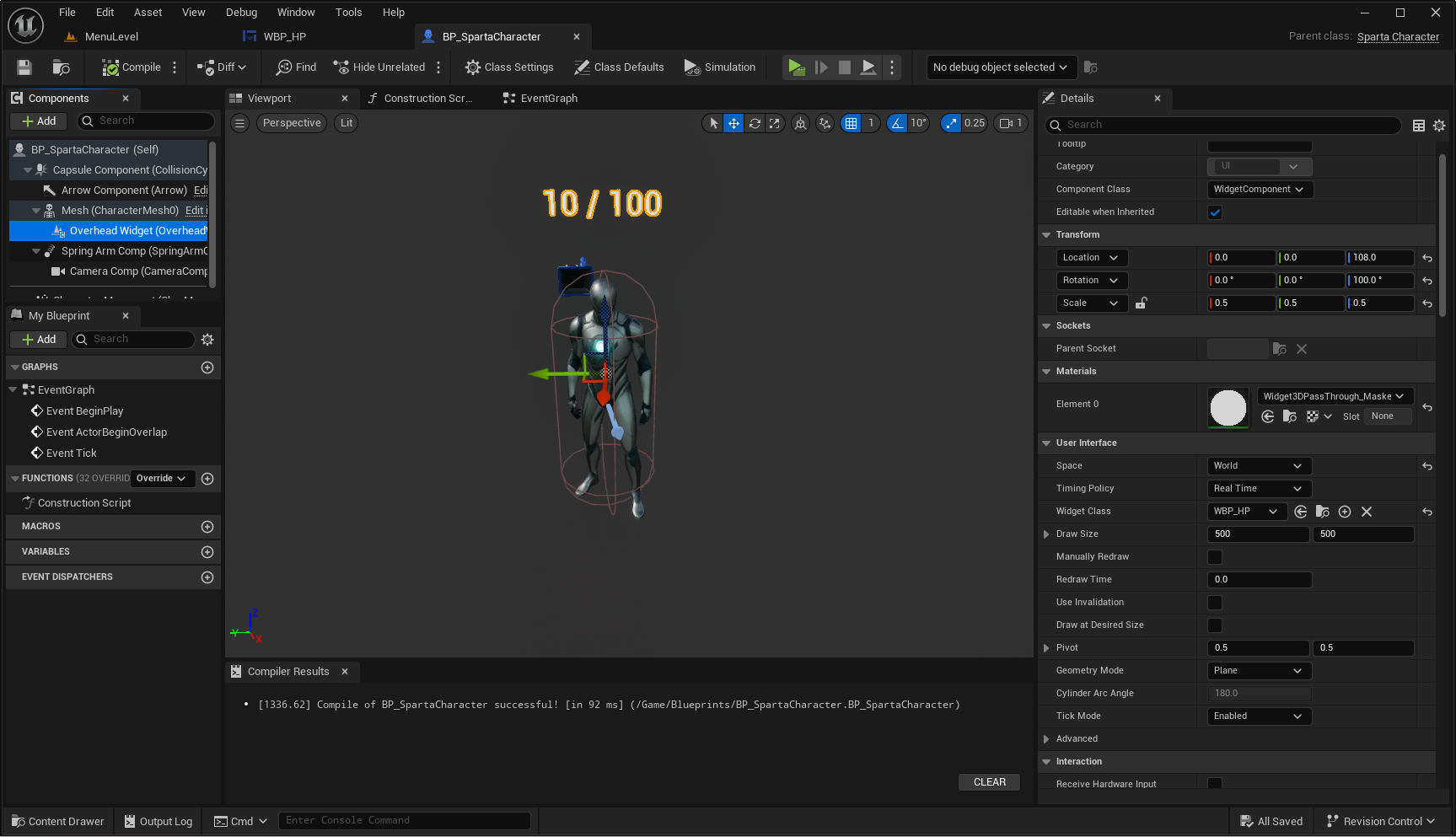Open Tick Mode dropdown
The height and width of the screenshot is (837, 1456).
1260,716
